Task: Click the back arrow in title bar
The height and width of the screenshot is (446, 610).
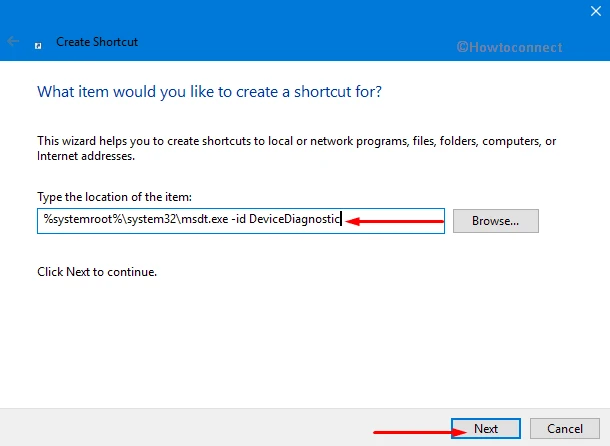Action: point(13,41)
